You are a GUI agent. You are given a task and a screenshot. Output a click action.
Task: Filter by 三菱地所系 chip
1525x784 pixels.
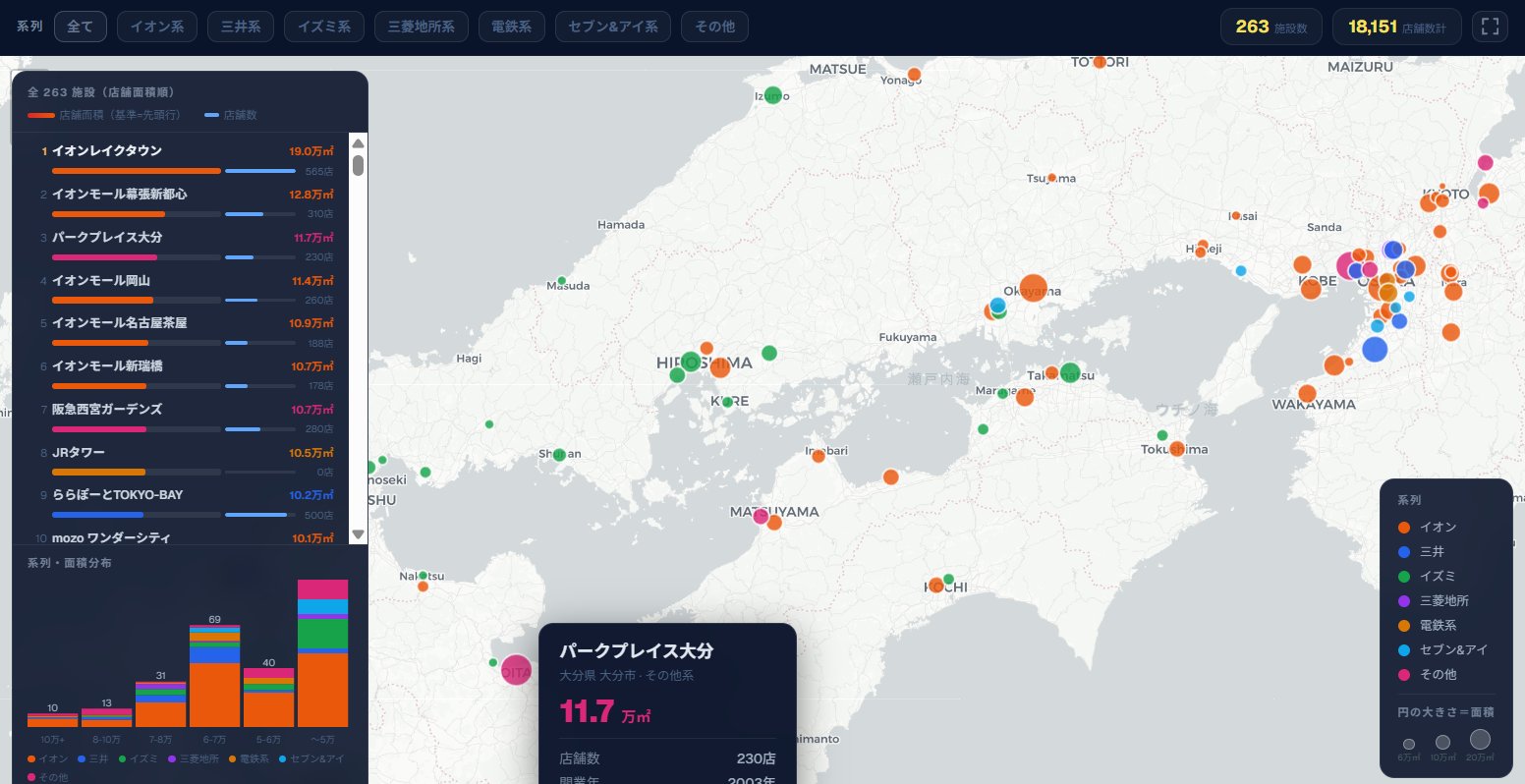tap(422, 27)
